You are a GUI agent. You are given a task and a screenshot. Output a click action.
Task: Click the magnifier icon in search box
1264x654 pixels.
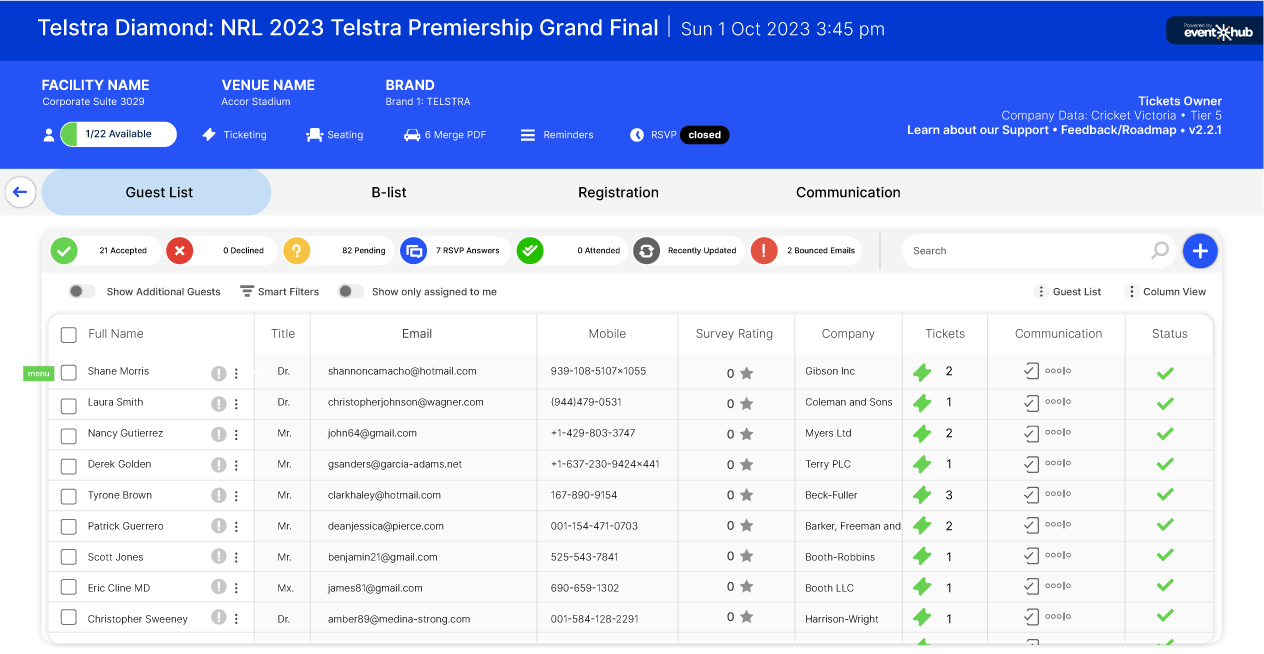point(1160,251)
